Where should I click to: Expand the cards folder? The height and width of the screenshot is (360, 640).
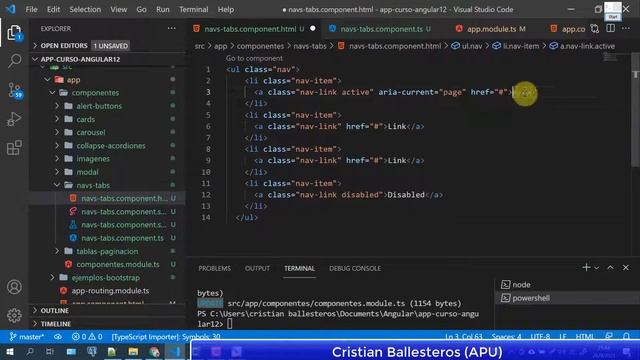[x=57, y=119]
